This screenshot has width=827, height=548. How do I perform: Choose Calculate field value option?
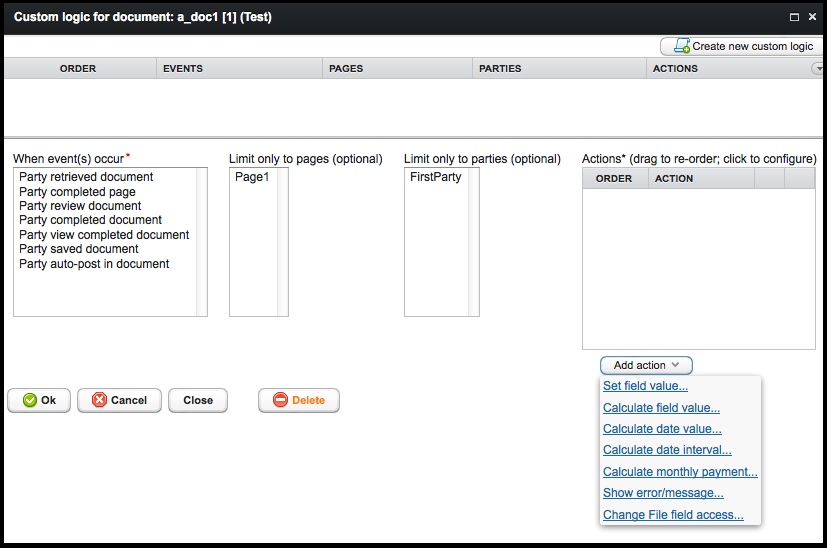[661, 408]
